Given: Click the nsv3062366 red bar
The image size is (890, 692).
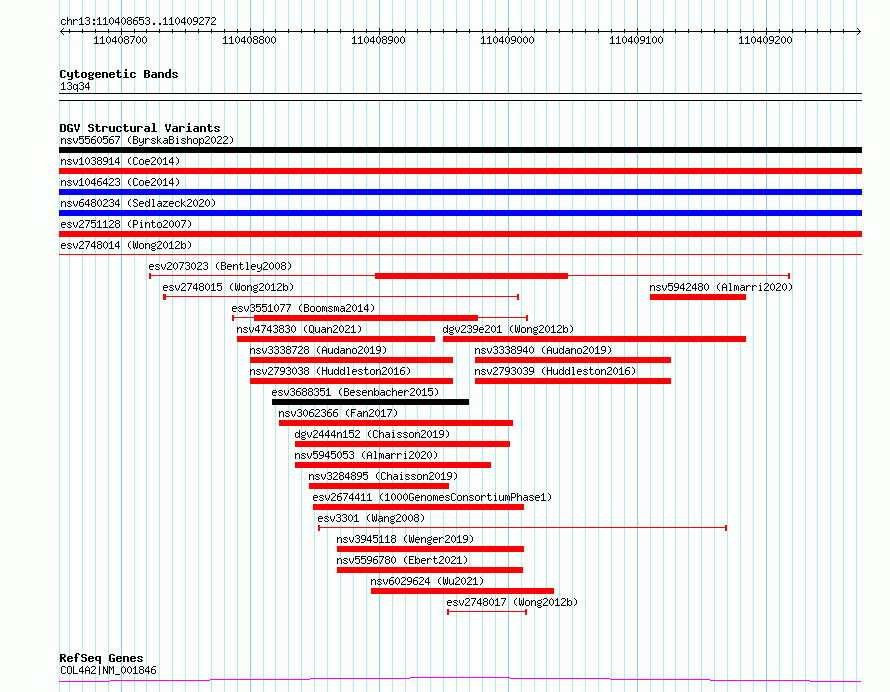Looking at the screenshot, I should (x=396, y=423).
